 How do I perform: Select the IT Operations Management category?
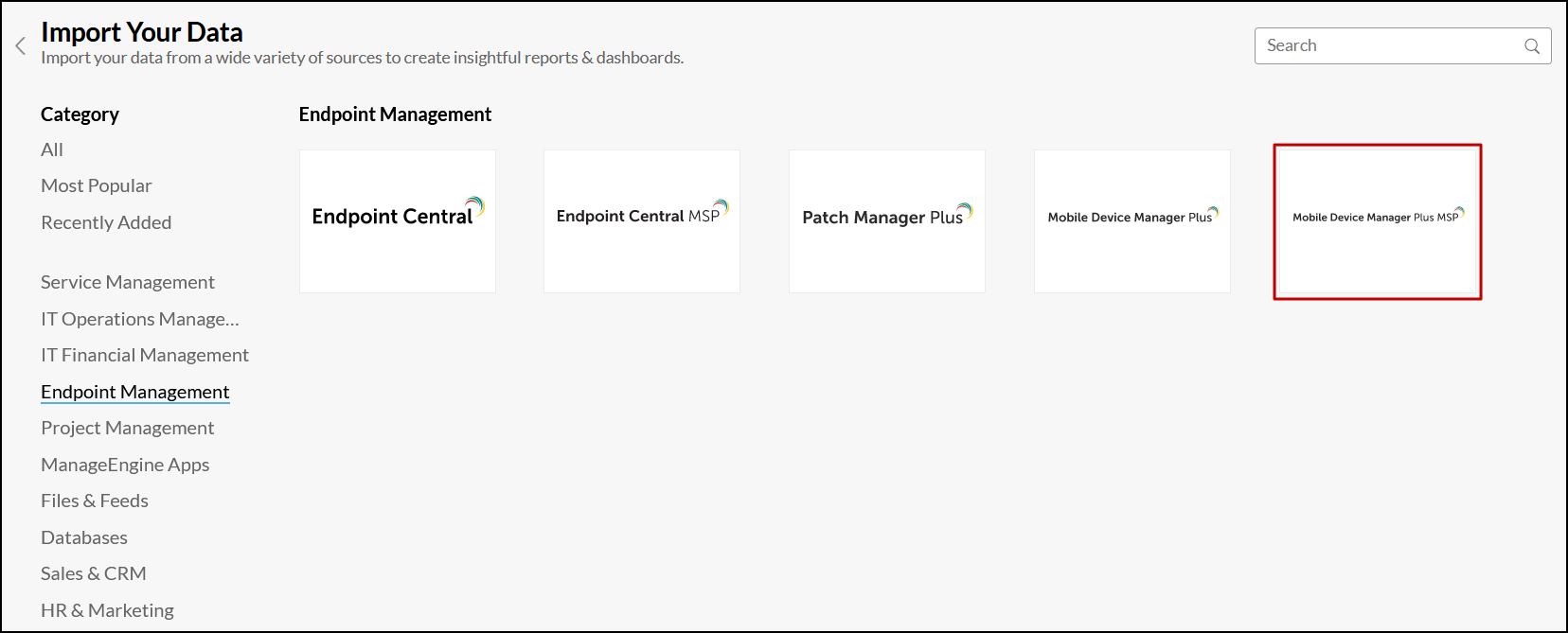click(140, 319)
